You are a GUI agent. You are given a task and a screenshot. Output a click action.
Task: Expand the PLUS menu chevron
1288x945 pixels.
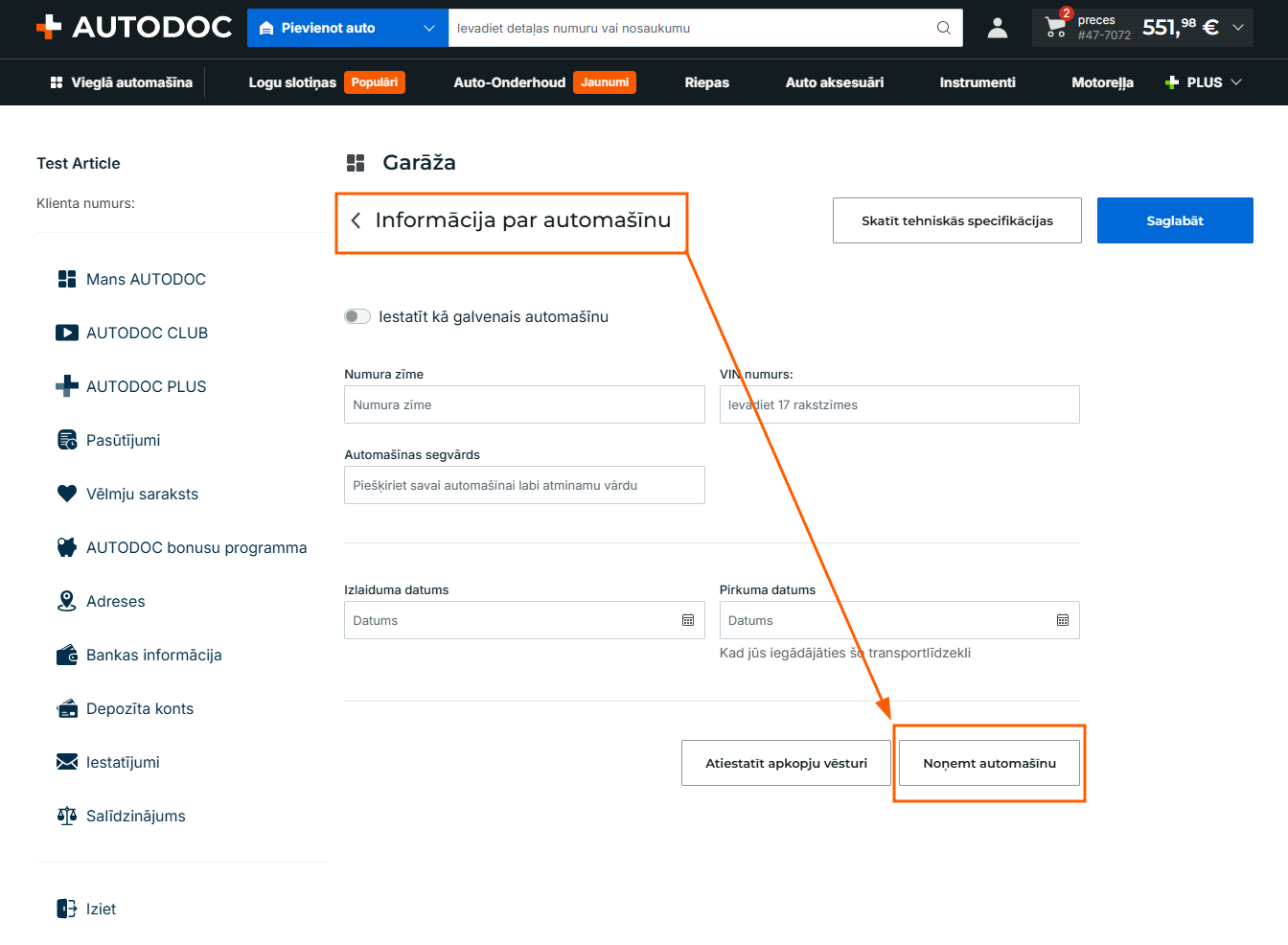point(1236,82)
